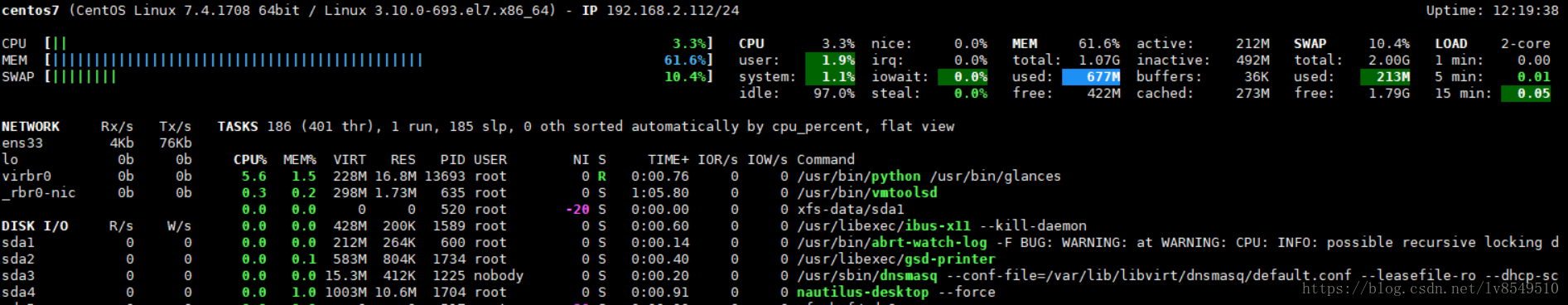Click the -20 nice value
1568x305 pixels.
[x=577, y=209]
